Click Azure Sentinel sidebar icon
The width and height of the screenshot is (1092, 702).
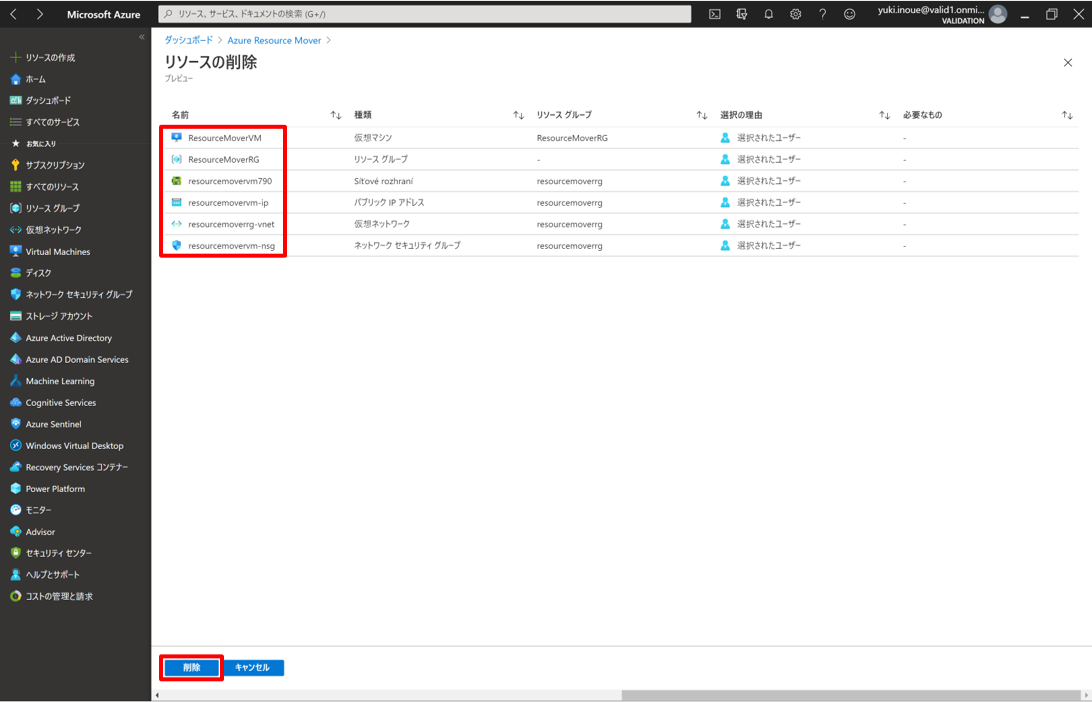tap(15, 423)
